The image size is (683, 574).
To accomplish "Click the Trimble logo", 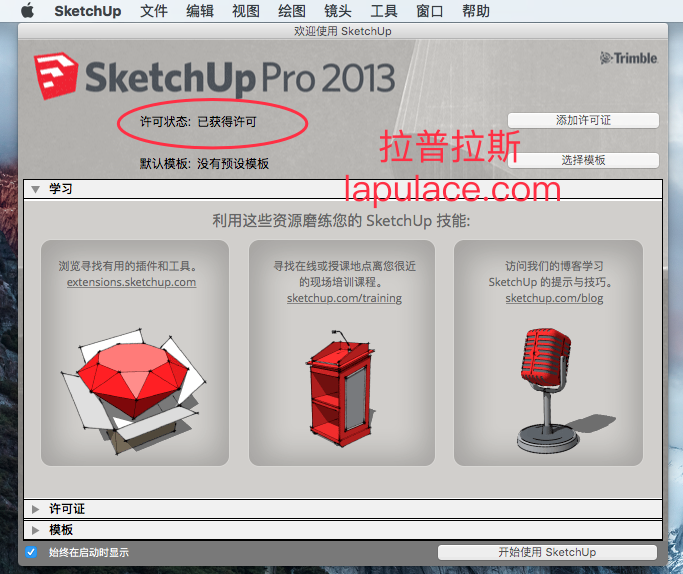I will pos(629,58).
